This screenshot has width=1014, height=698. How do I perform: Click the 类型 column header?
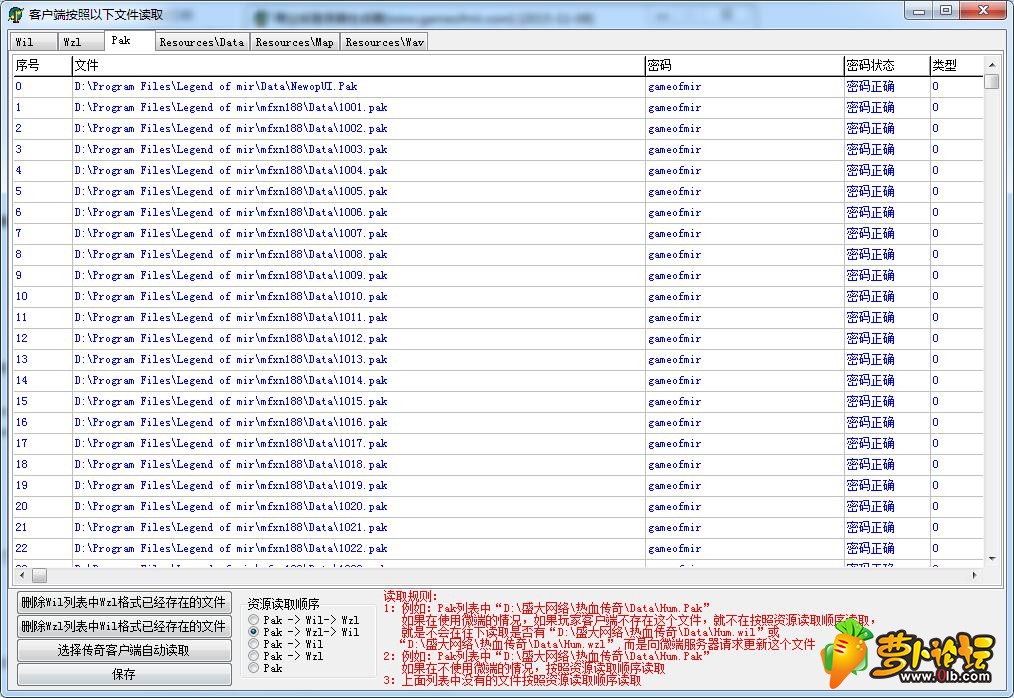(957, 65)
